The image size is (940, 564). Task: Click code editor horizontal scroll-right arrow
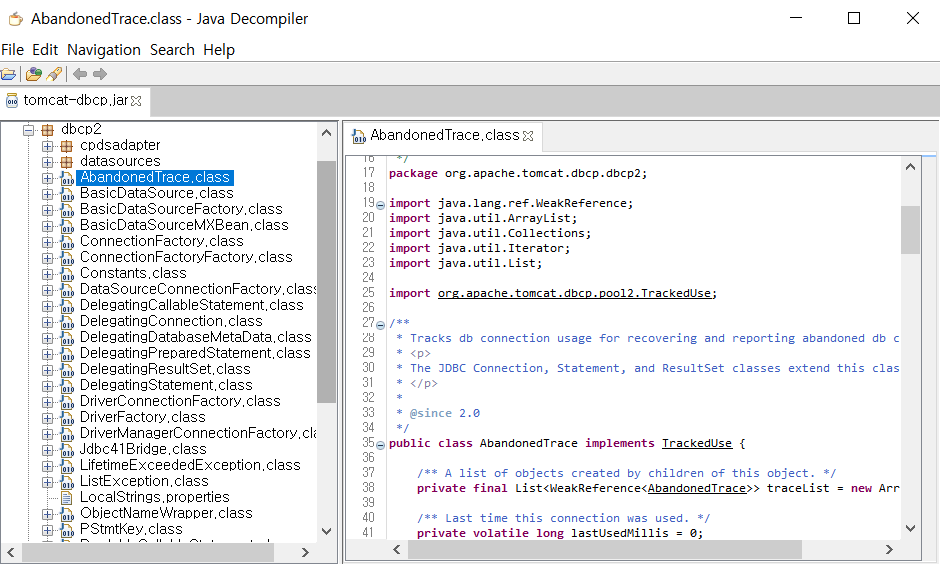(x=889, y=550)
